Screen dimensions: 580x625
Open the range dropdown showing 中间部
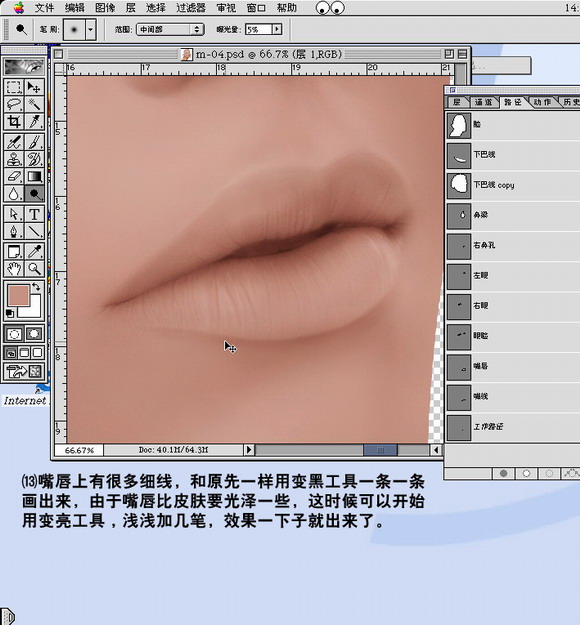click(x=170, y=29)
